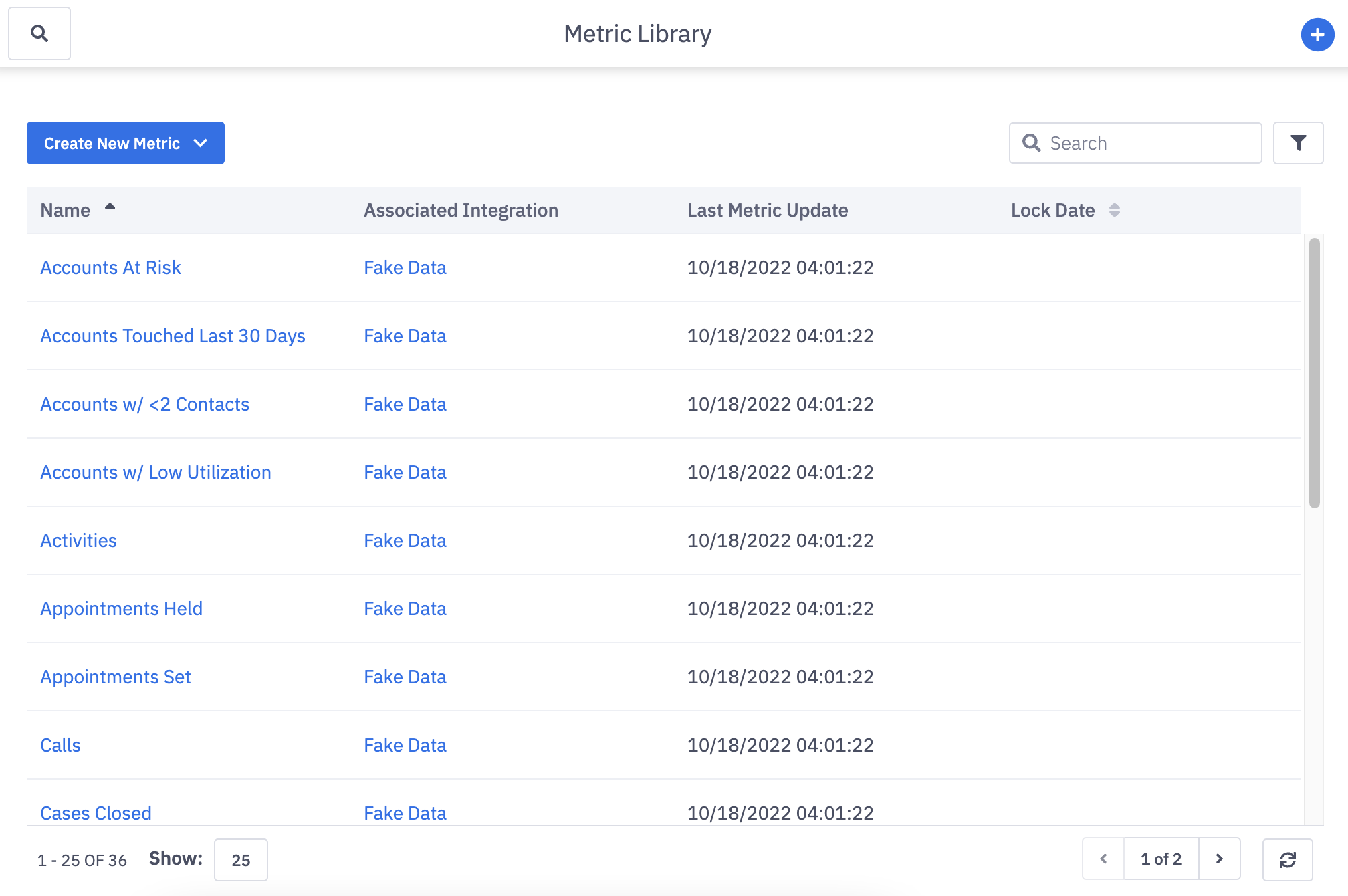
Task: Open the Accounts At Risk metric
Action: [x=110, y=267]
